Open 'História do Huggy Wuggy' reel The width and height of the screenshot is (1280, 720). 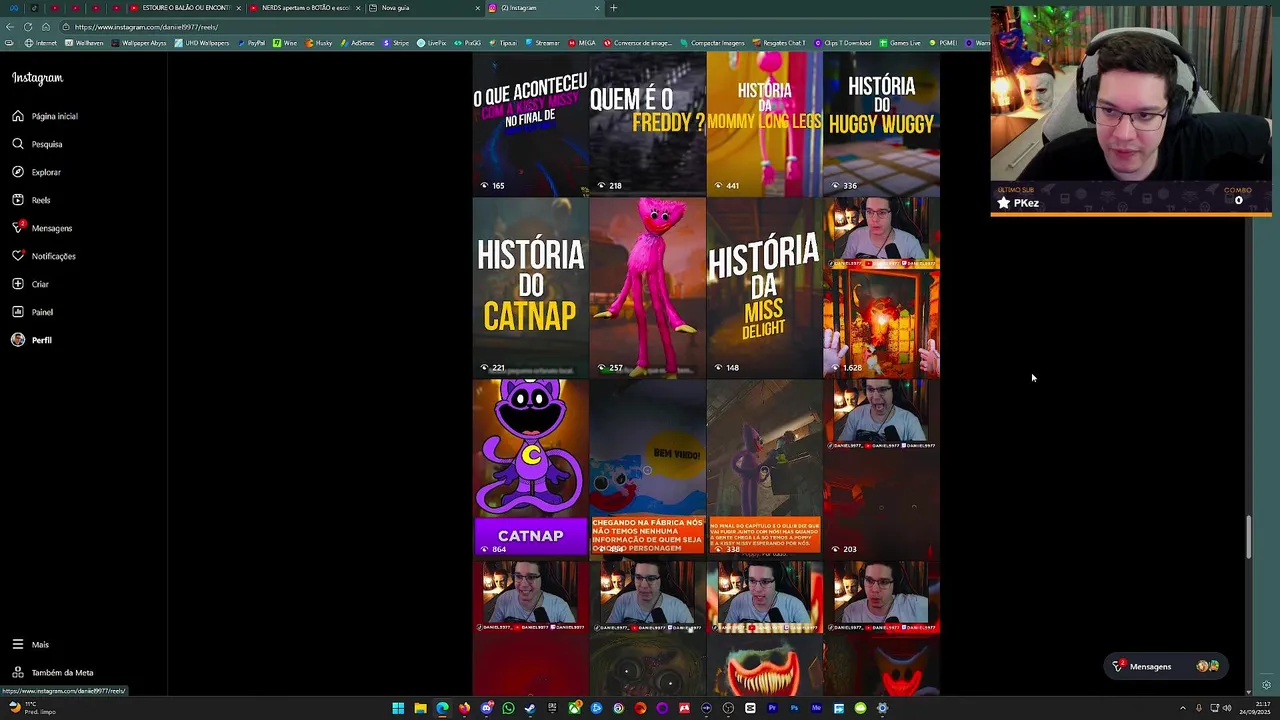click(x=881, y=124)
